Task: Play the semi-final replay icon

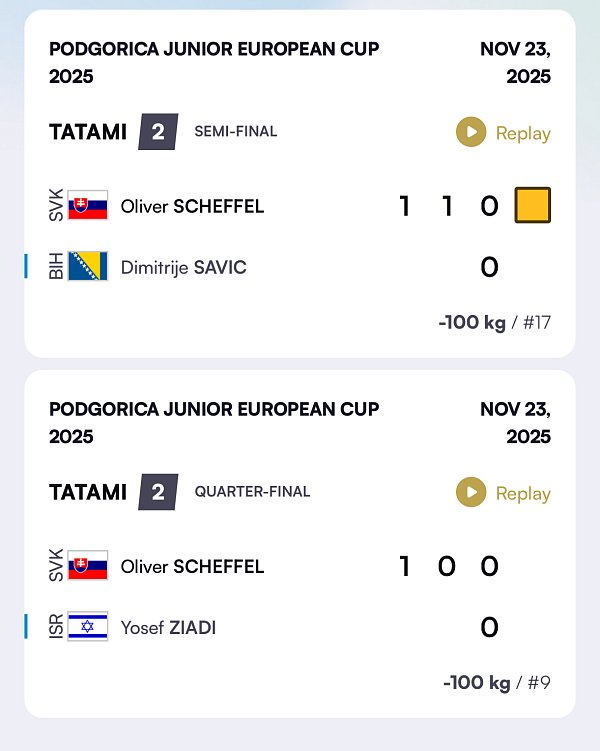Action: pyautogui.click(x=471, y=132)
